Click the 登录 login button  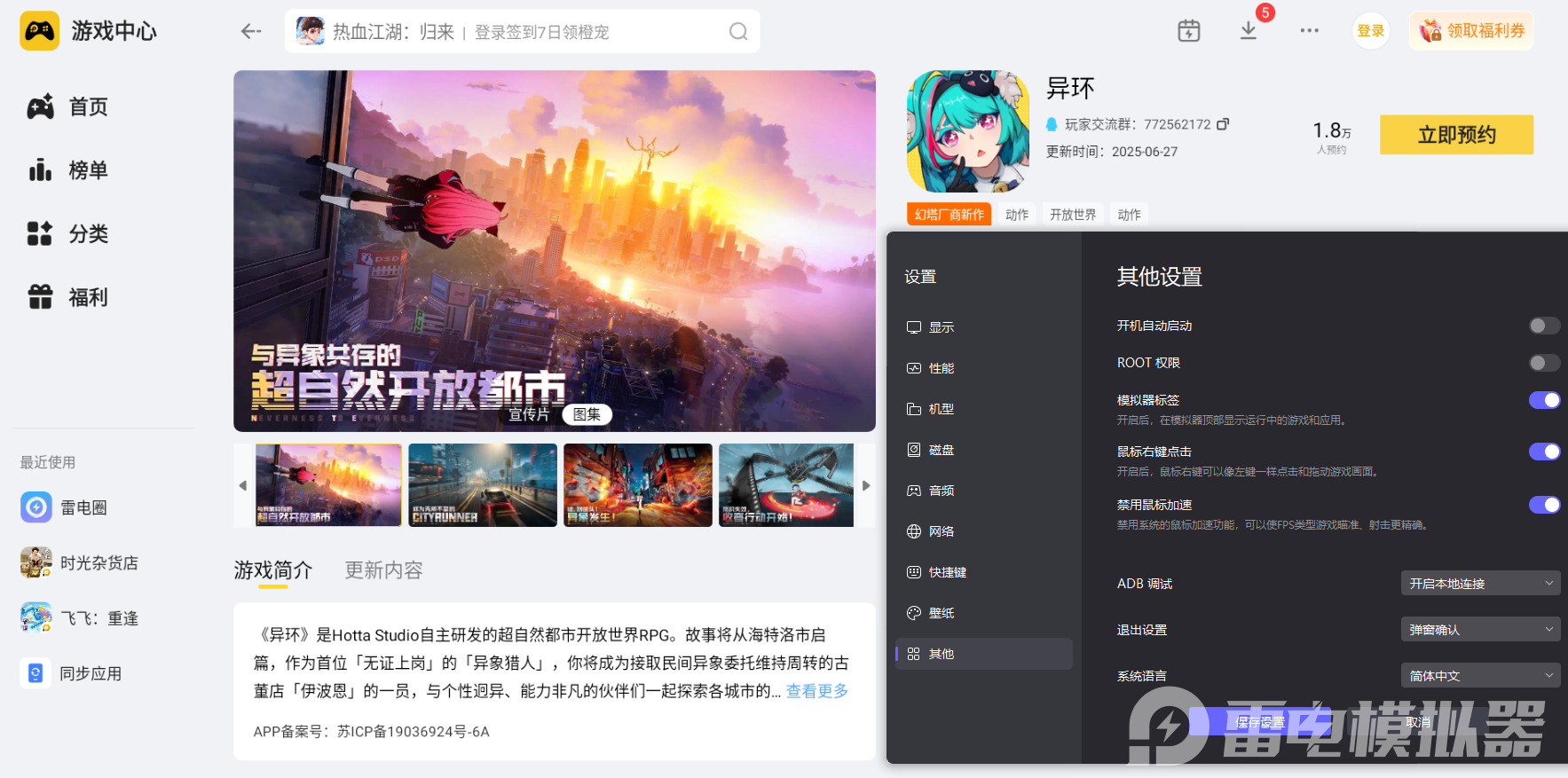click(1371, 31)
